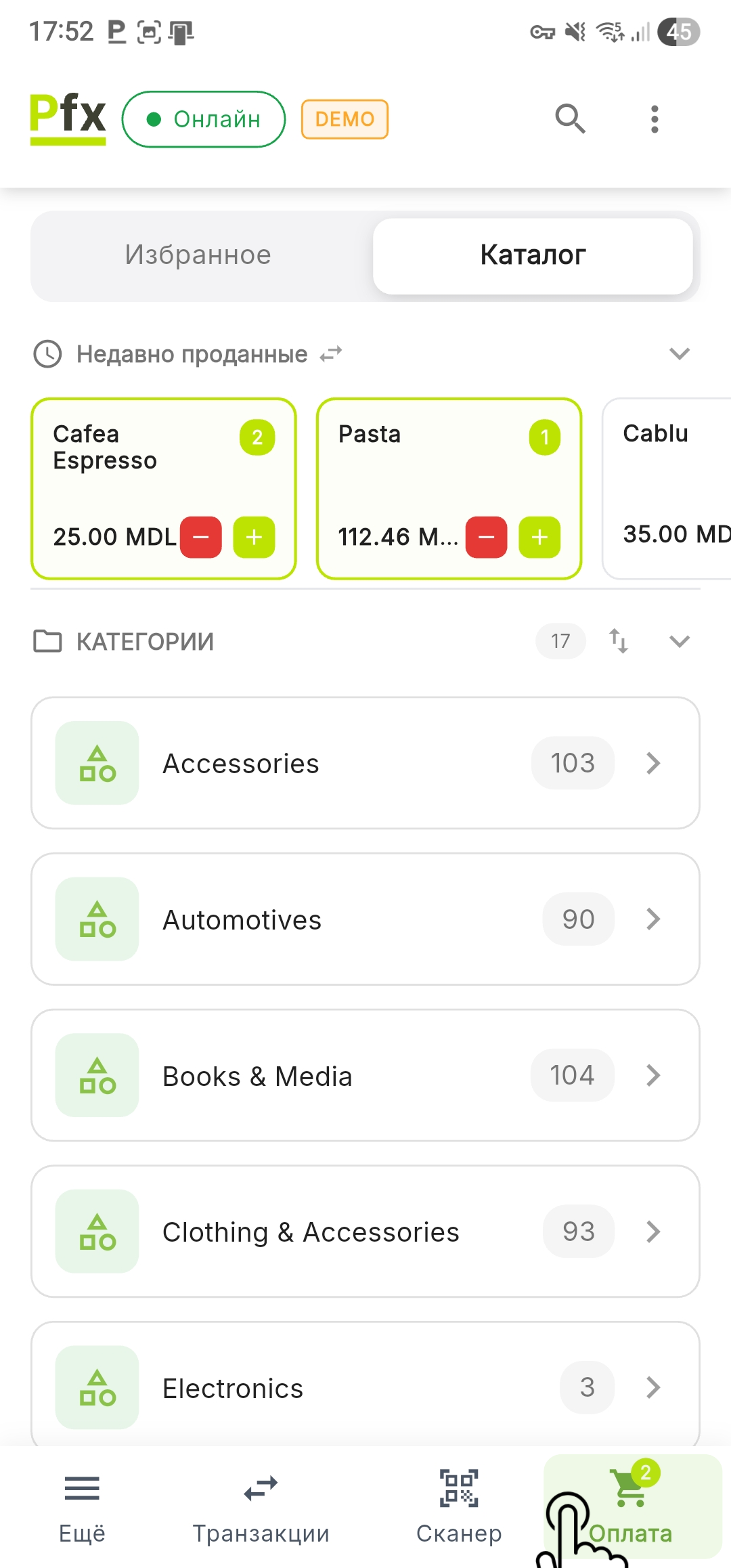Open the cart payment (Оплата)
Viewport: 731px width, 1568px height.
[x=632, y=1506]
